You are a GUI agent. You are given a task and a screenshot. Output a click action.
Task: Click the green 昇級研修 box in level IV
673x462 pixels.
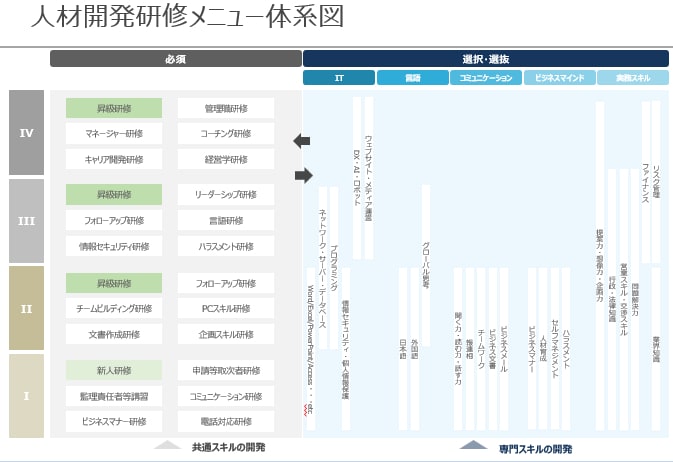click(114, 108)
